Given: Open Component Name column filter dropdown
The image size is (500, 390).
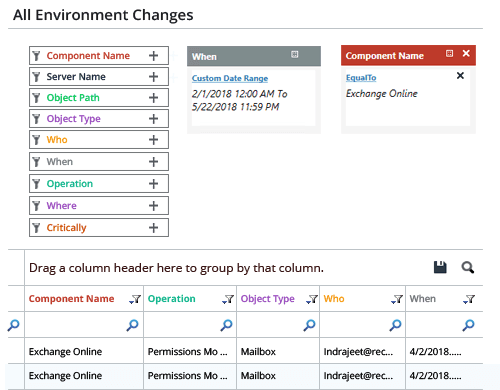Looking at the screenshot, I should (135, 299).
